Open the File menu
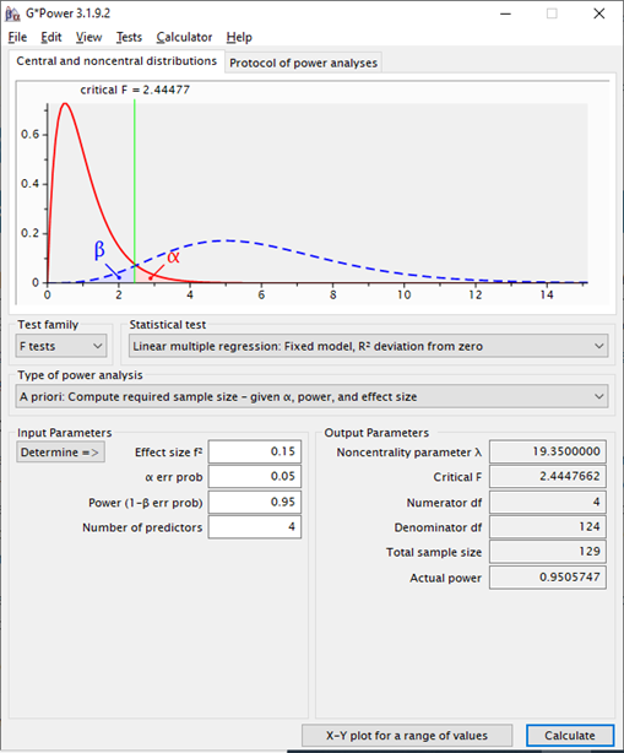 tap(18, 37)
